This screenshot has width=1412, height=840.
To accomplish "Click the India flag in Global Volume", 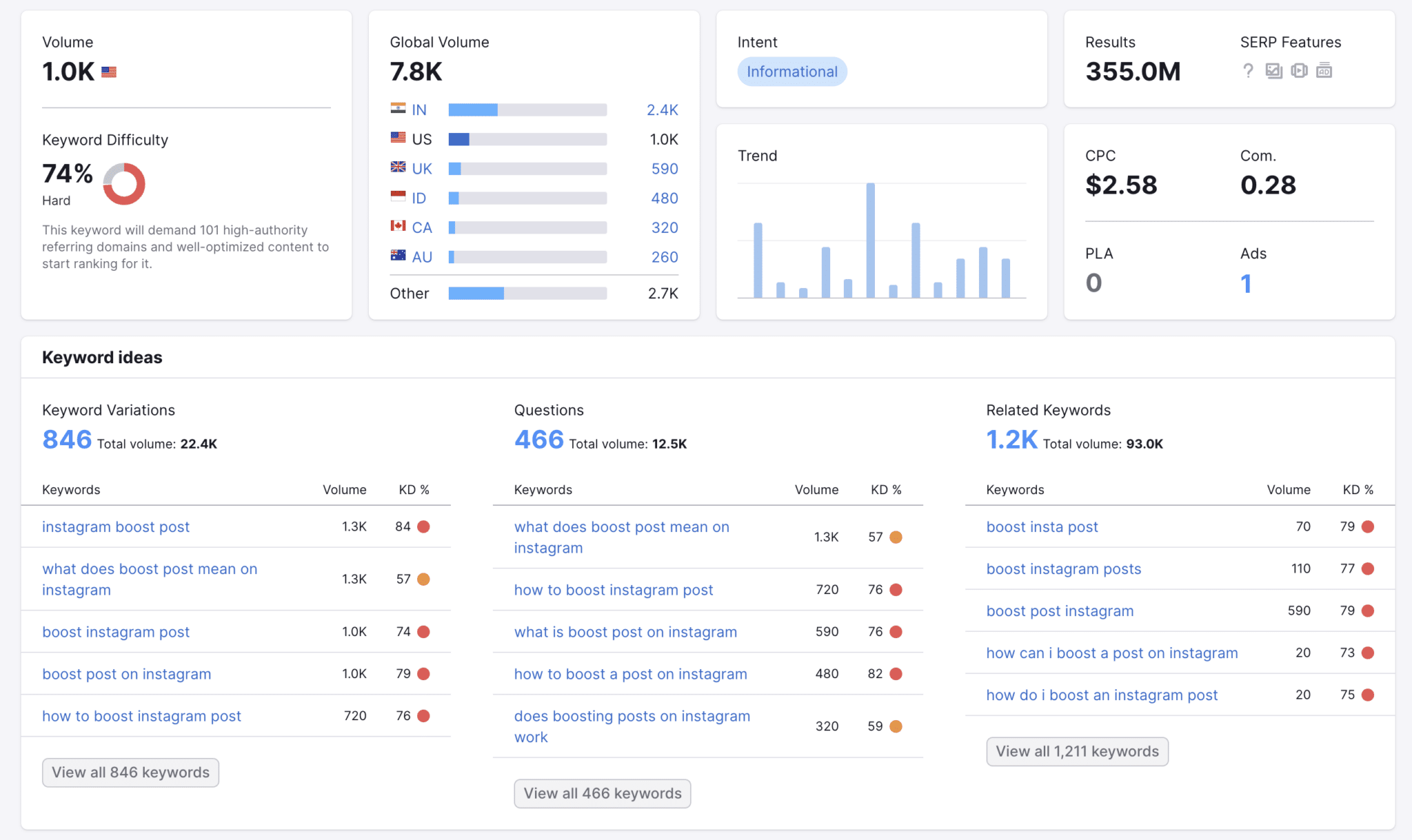I will 398,109.
